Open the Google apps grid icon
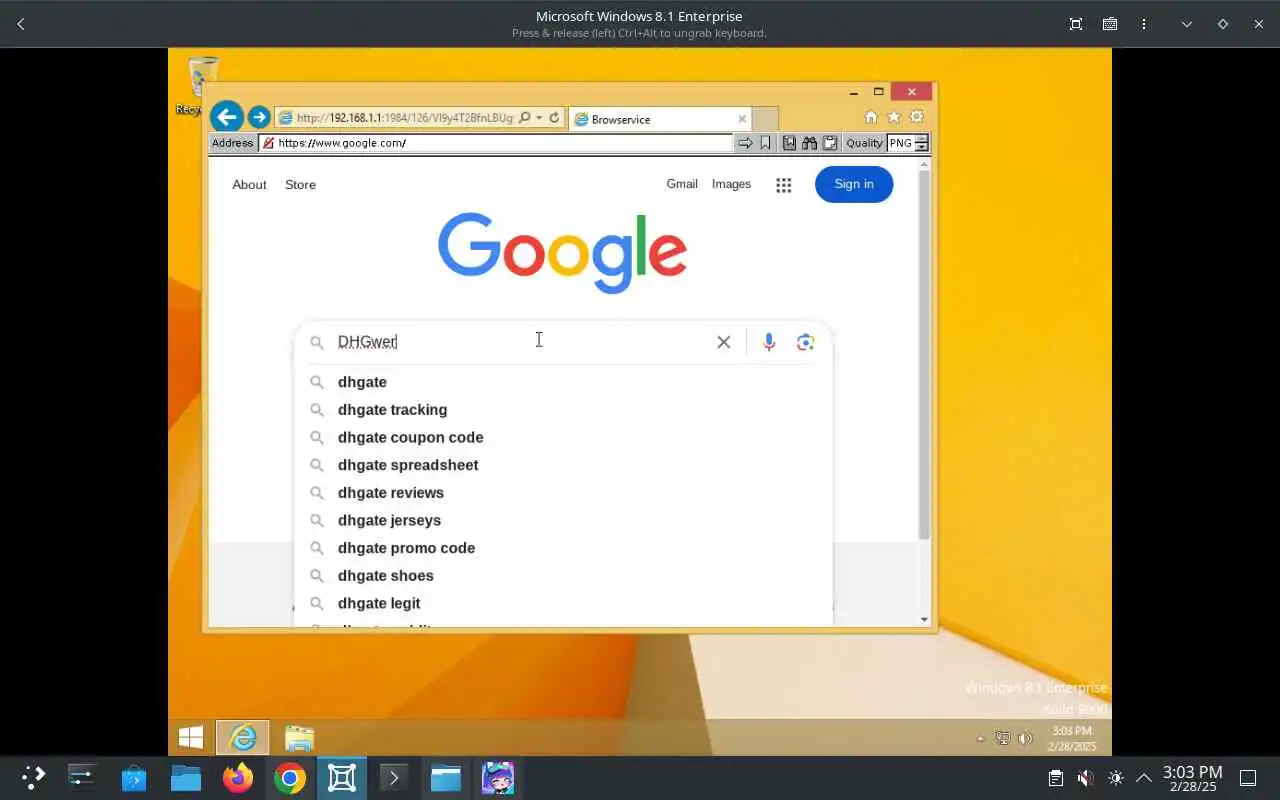The height and width of the screenshot is (800, 1280). [784, 185]
